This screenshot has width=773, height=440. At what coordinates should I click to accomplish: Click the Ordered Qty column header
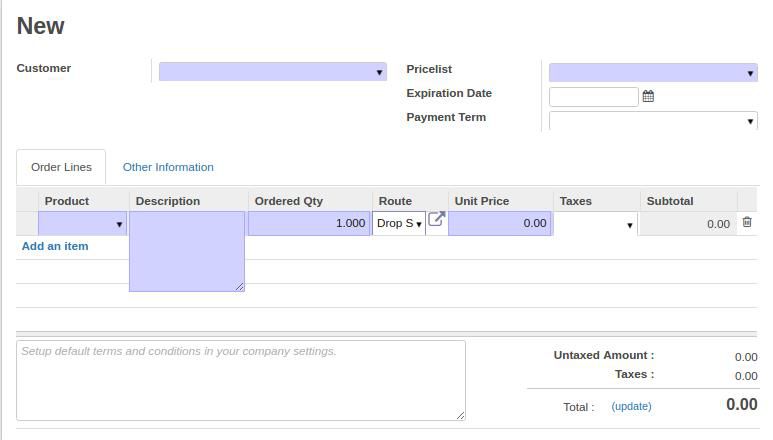coord(288,201)
